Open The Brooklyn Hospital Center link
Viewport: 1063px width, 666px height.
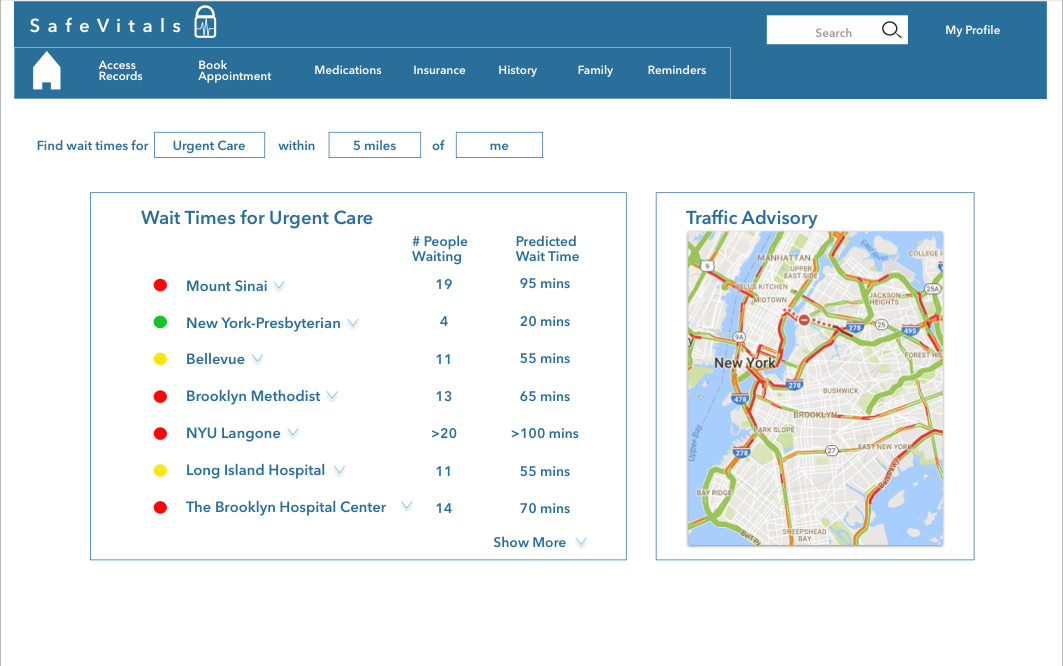[x=285, y=507]
